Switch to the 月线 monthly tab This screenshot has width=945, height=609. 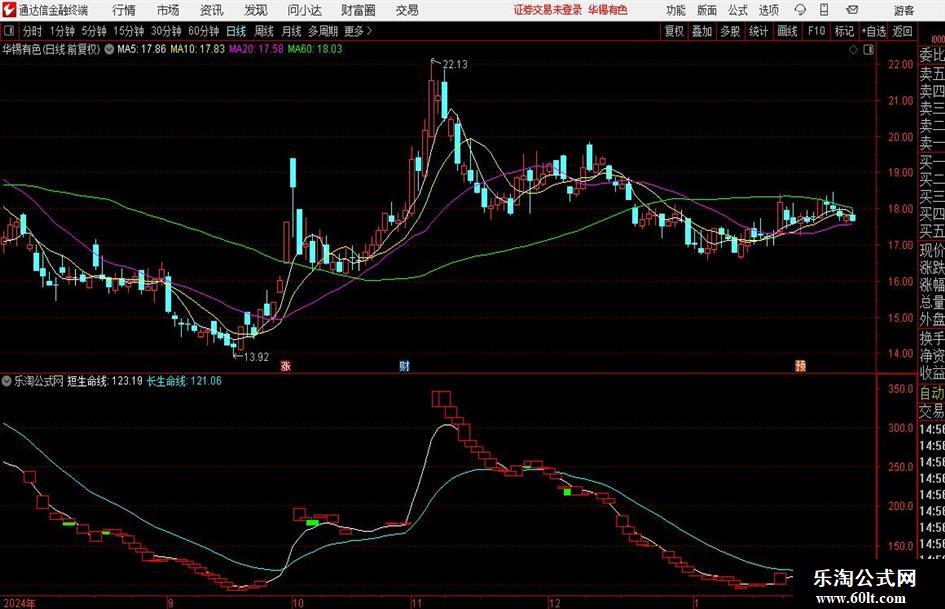tap(291, 31)
